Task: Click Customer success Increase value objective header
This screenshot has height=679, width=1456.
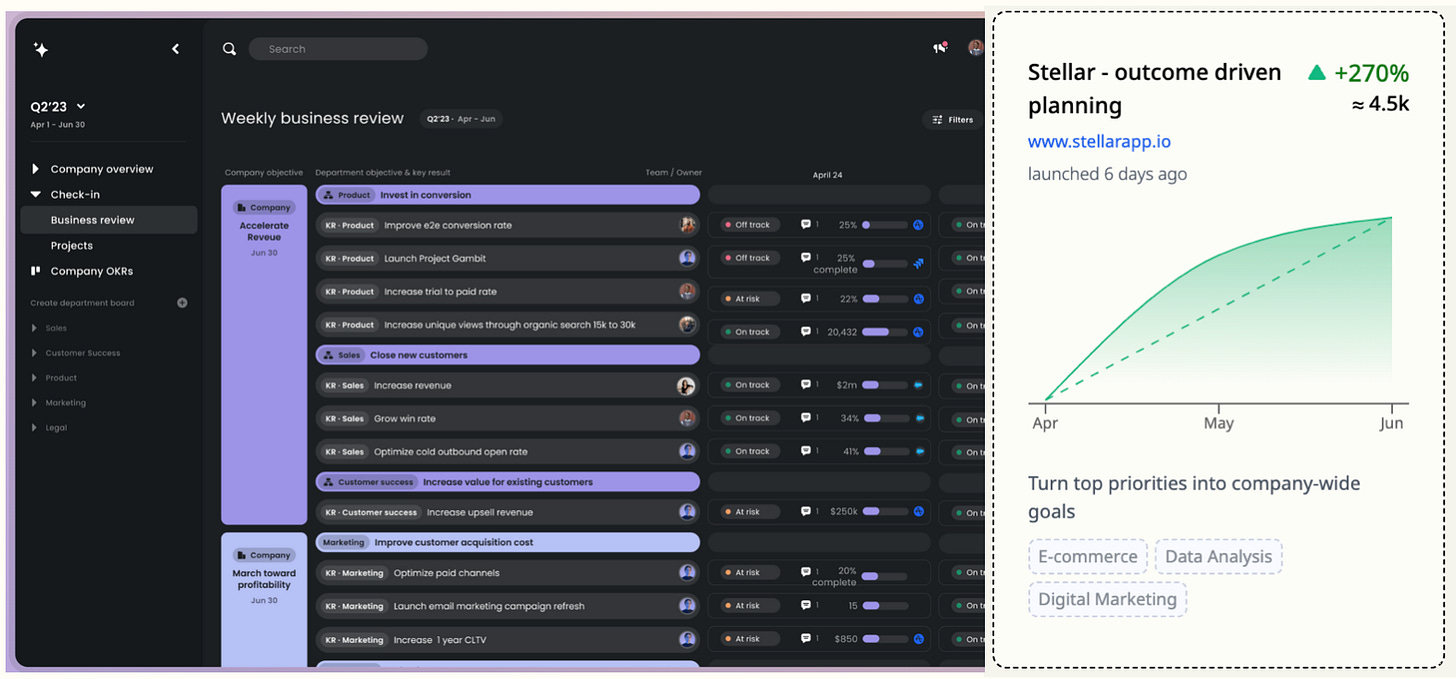Action: tap(507, 482)
